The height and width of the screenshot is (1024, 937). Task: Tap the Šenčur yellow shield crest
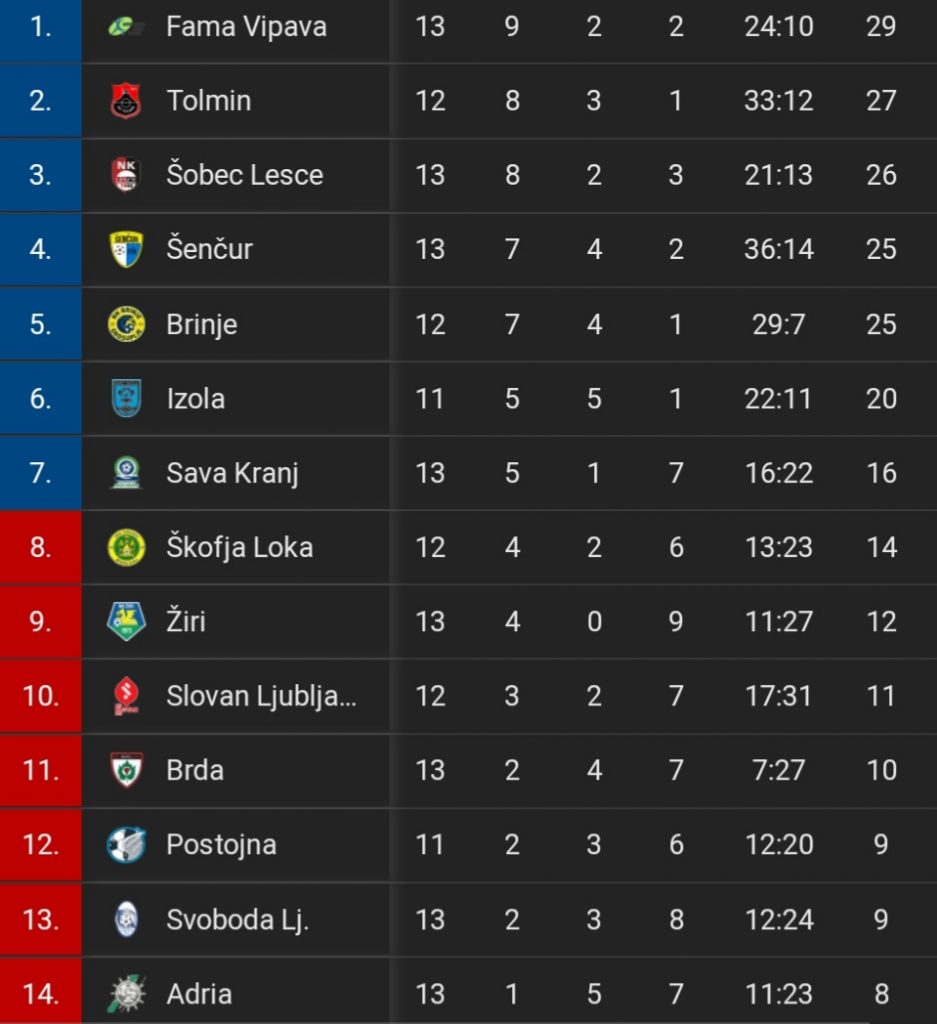126,249
